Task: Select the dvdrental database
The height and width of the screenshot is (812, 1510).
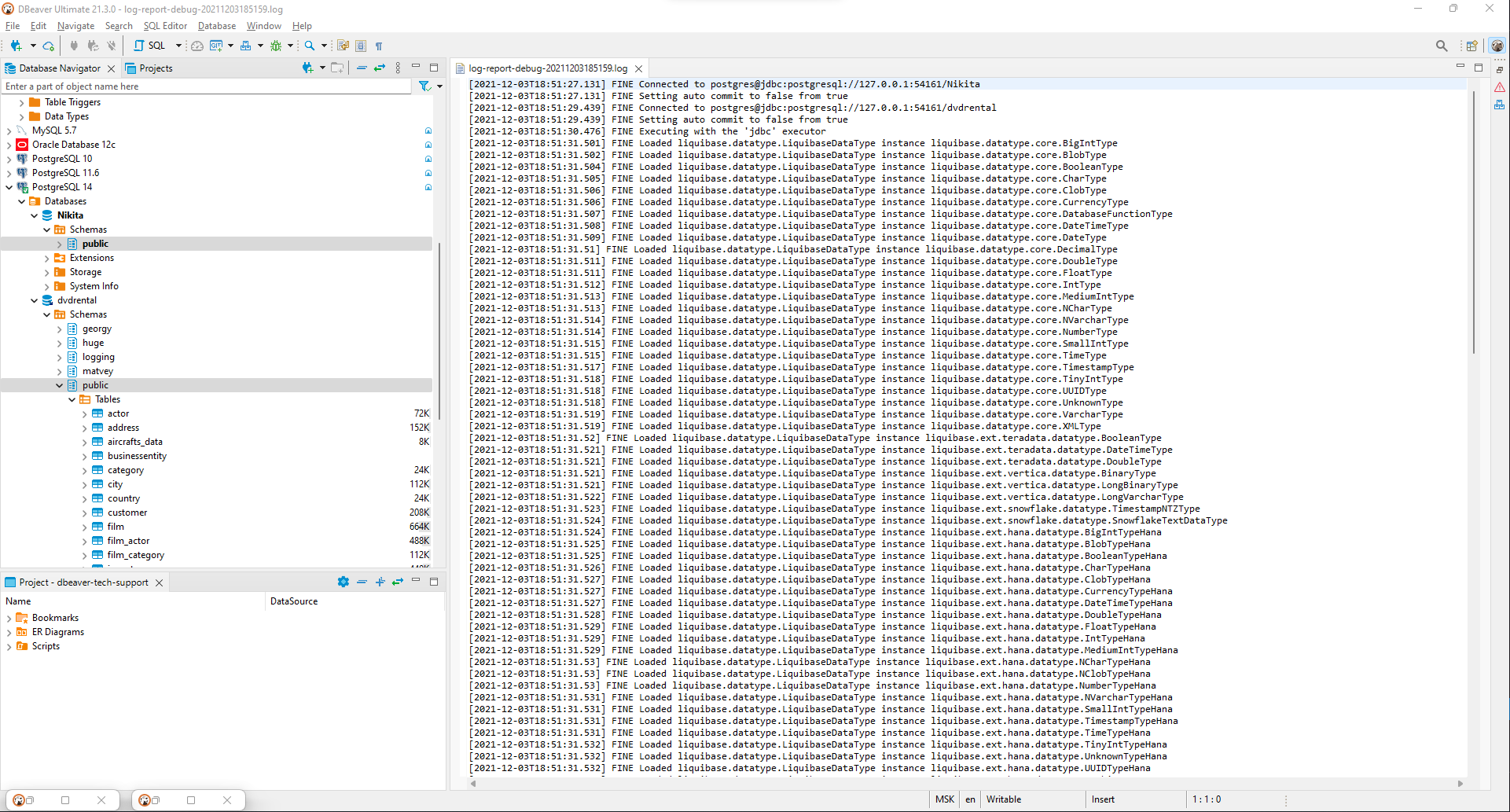Action: (77, 300)
